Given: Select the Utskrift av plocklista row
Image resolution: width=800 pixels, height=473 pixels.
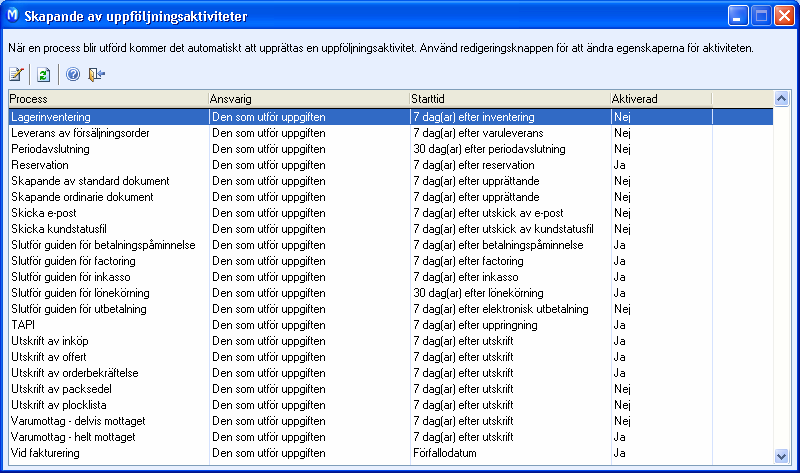Looking at the screenshot, I should click(390, 405).
